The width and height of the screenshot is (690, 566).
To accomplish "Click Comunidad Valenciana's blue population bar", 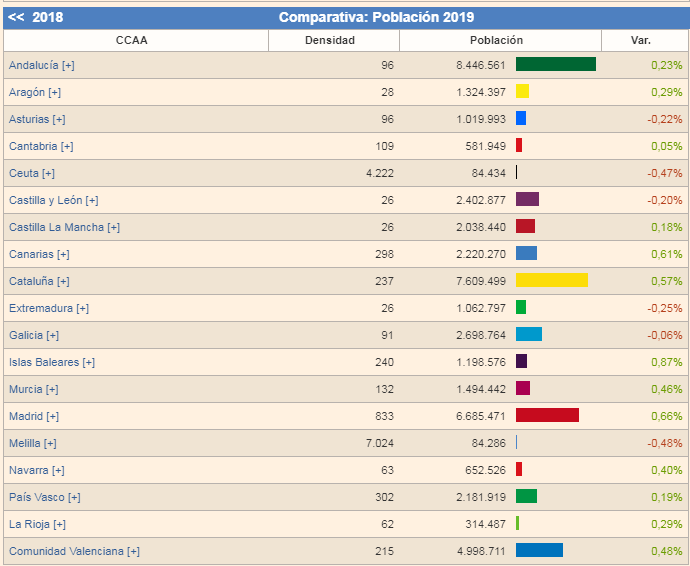I will coord(539,551).
